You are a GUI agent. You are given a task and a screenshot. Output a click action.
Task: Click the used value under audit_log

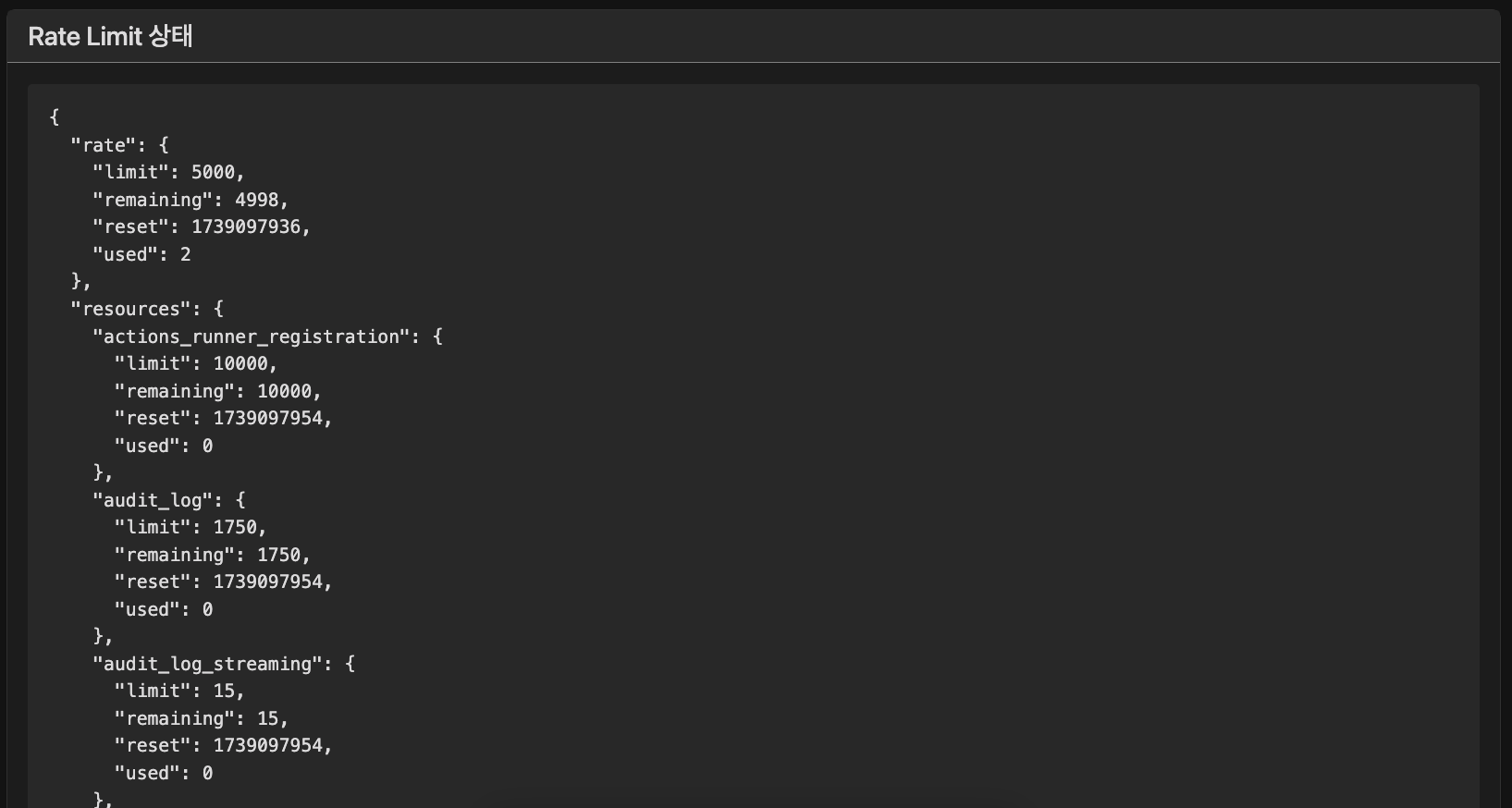(x=208, y=609)
